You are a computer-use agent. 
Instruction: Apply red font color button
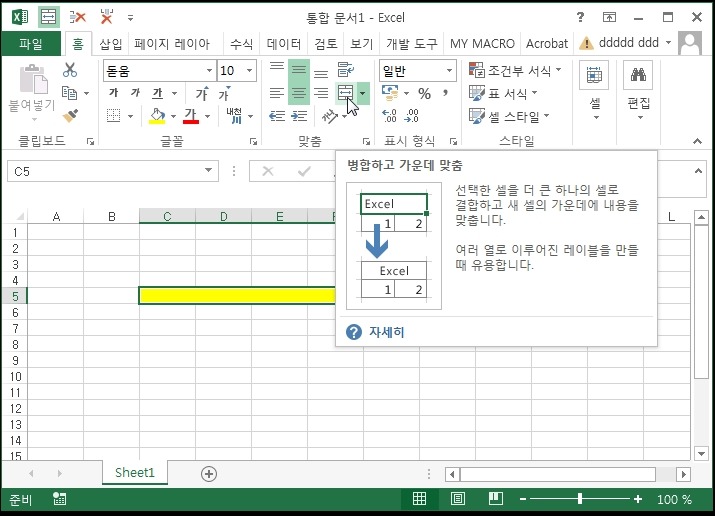pos(191,116)
